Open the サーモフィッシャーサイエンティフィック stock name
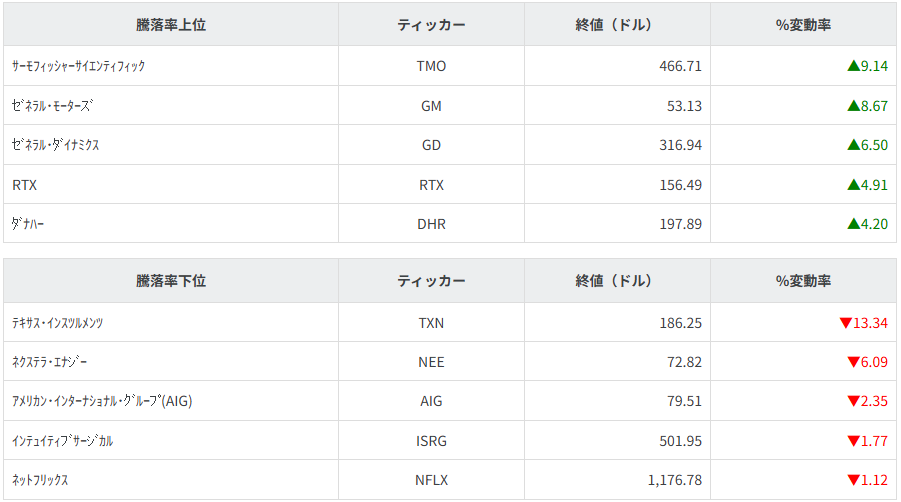 (79, 66)
